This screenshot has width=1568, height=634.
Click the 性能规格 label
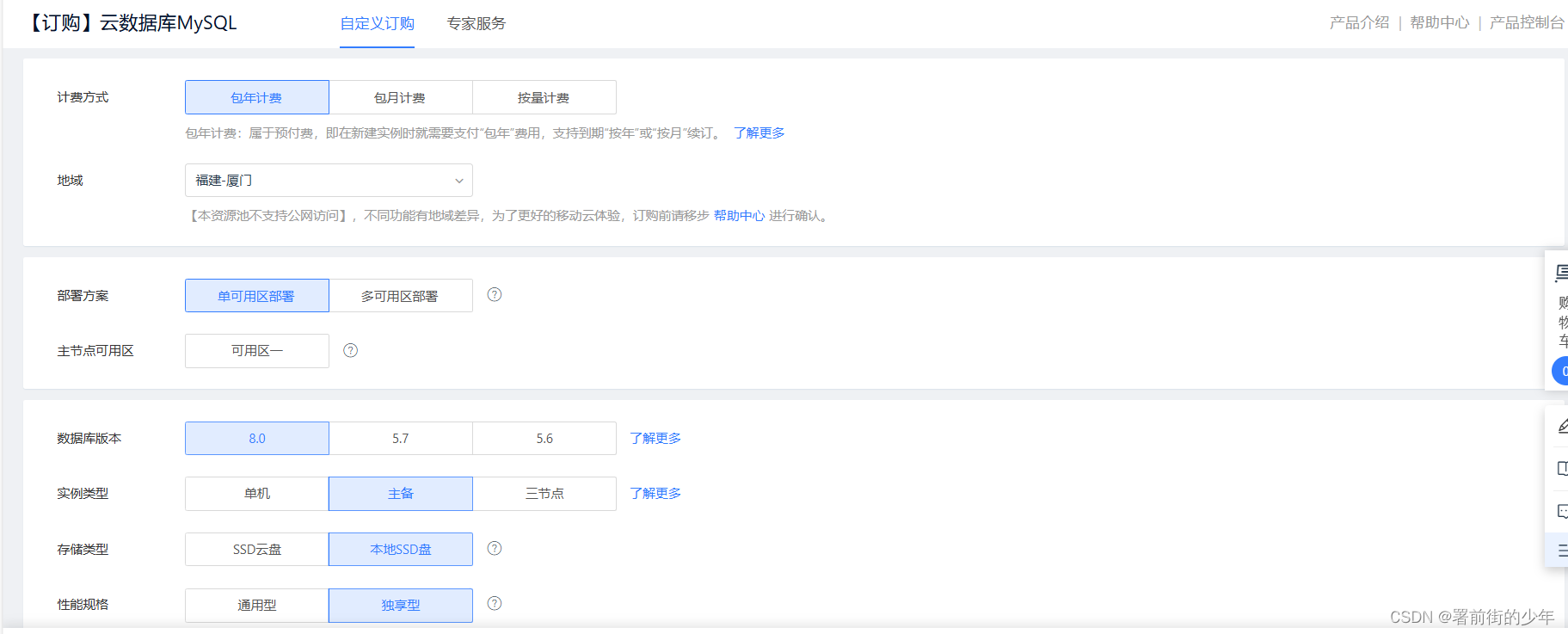click(83, 604)
